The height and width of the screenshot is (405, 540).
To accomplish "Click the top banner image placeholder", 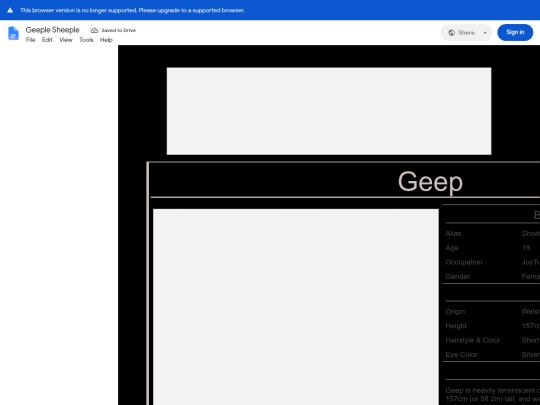I will (x=329, y=111).
